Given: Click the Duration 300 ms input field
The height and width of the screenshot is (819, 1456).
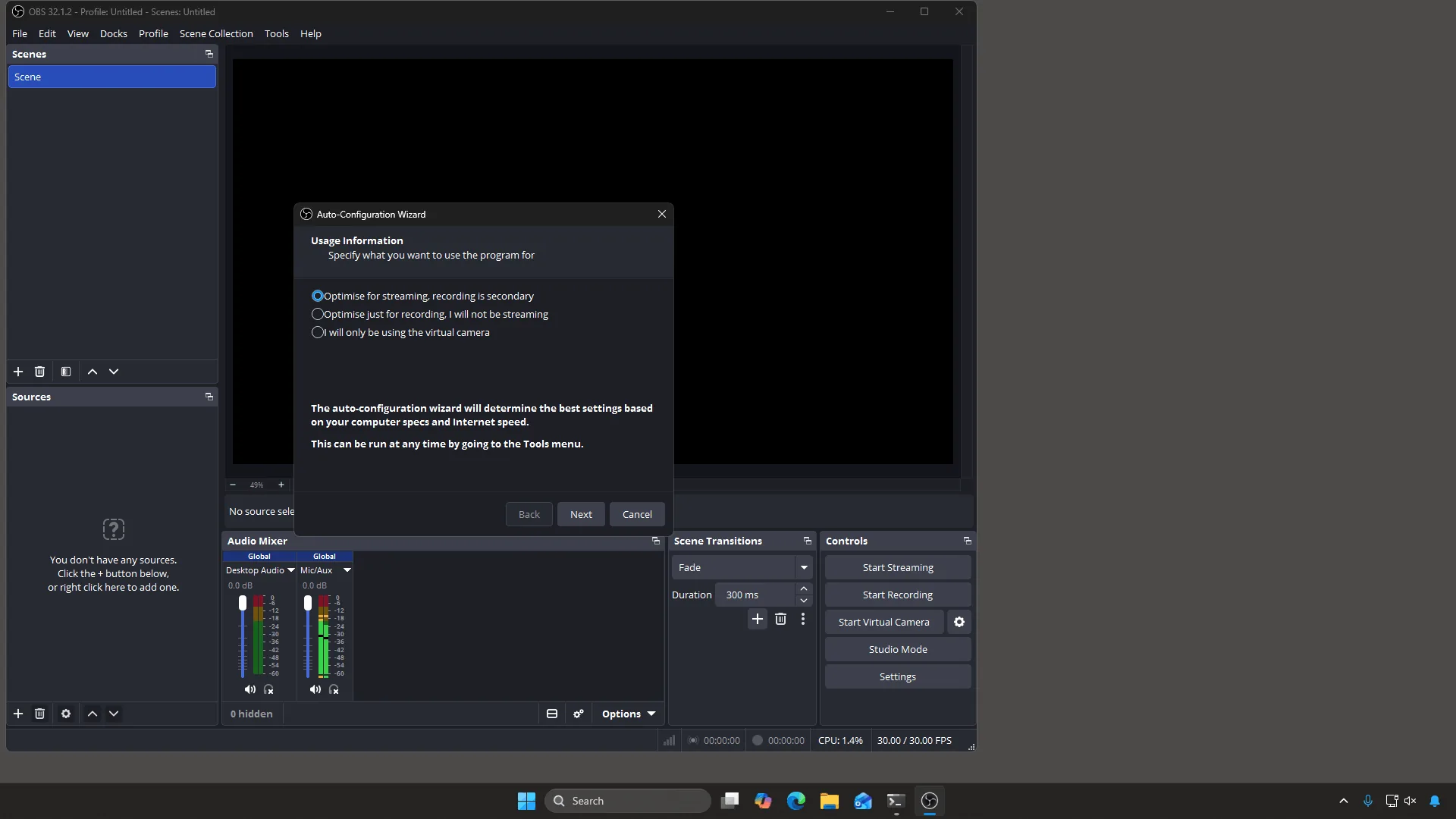Looking at the screenshot, I should 755,595.
